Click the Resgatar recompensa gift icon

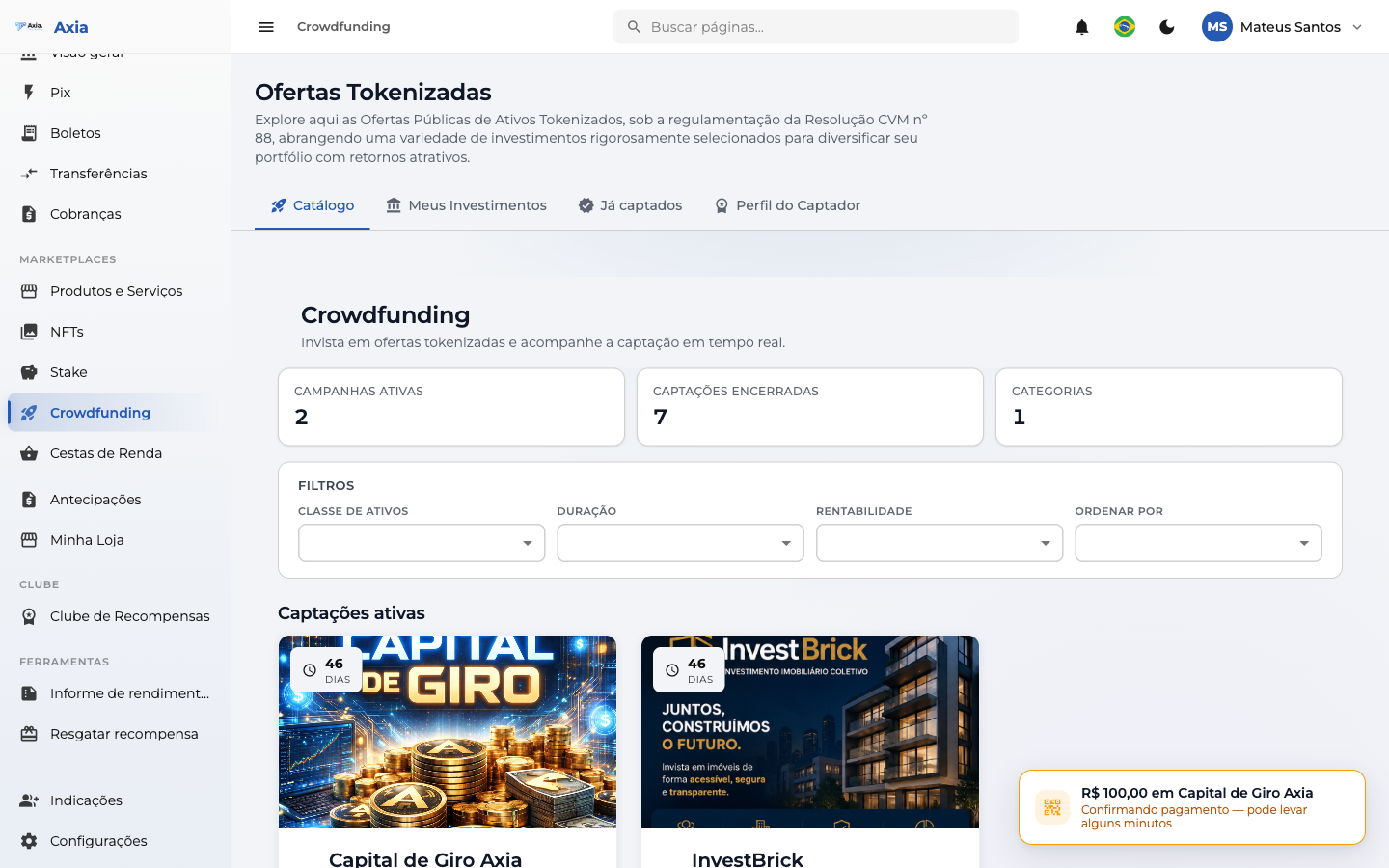[x=29, y=734]
